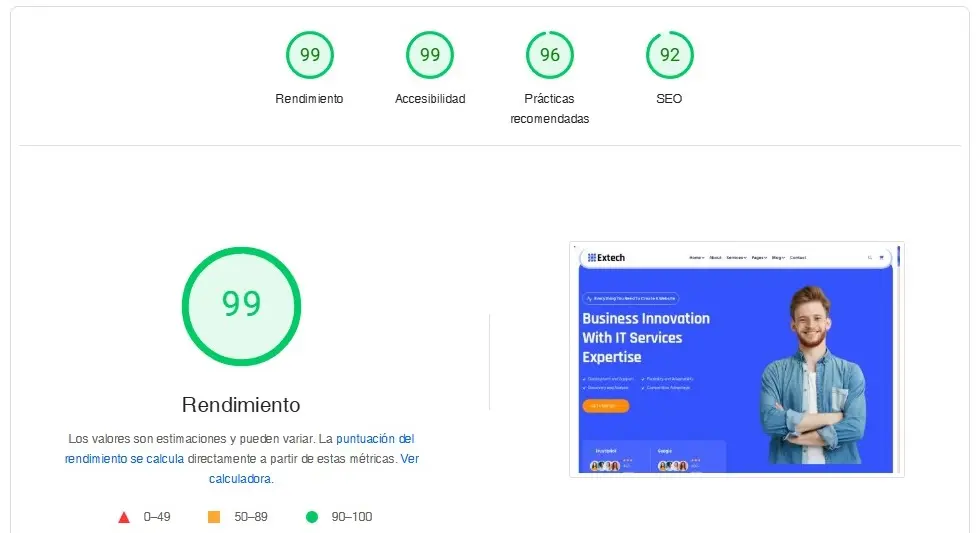Click the About menu item in preview
This screenshot has height=533, width=979.
click(x=715, y=258)
